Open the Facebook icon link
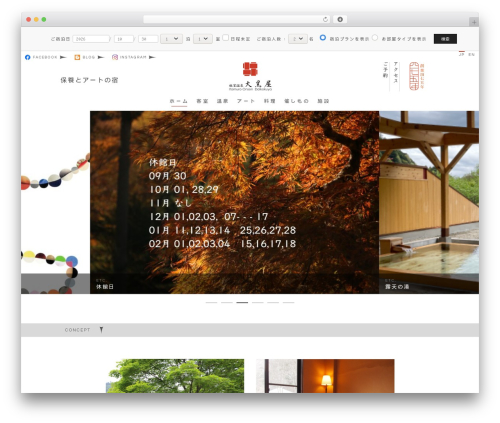This screenshot has width=500, height=423. tap(28, 57)
